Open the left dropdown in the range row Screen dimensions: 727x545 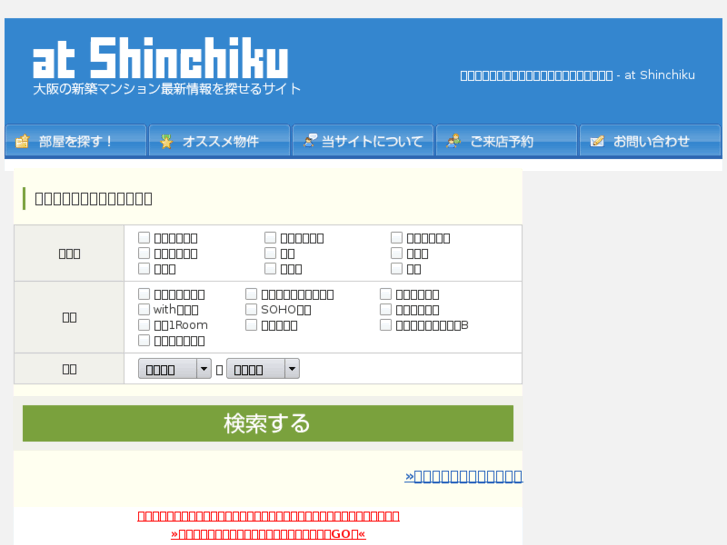click(175, 369)
